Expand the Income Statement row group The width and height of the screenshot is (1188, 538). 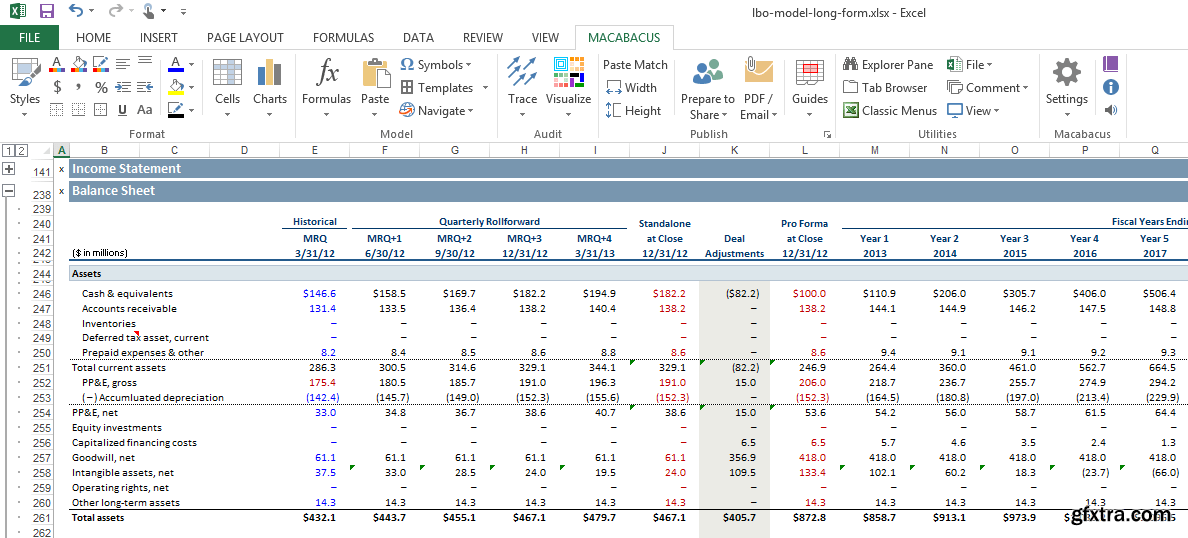tap(9, 170)
